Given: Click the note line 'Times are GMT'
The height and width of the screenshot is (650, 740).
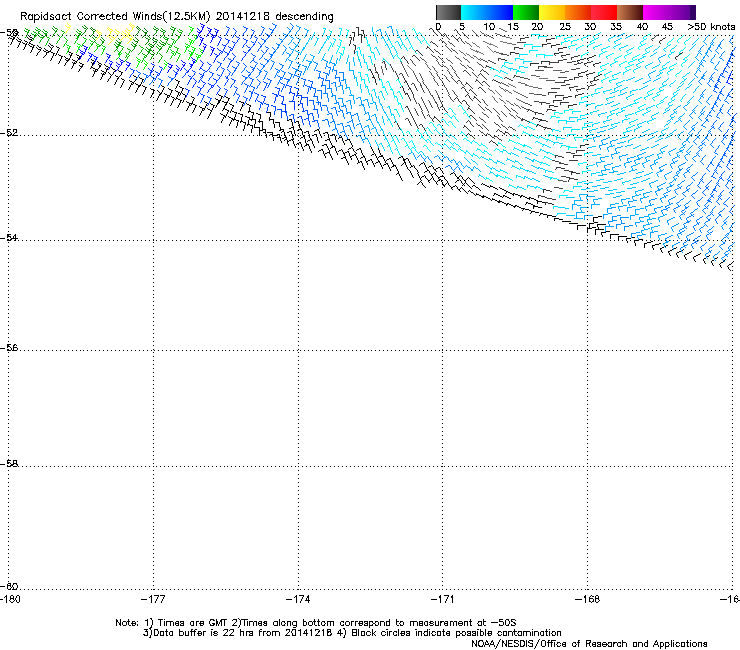Looking at the screenshot, I should (192, 623).
